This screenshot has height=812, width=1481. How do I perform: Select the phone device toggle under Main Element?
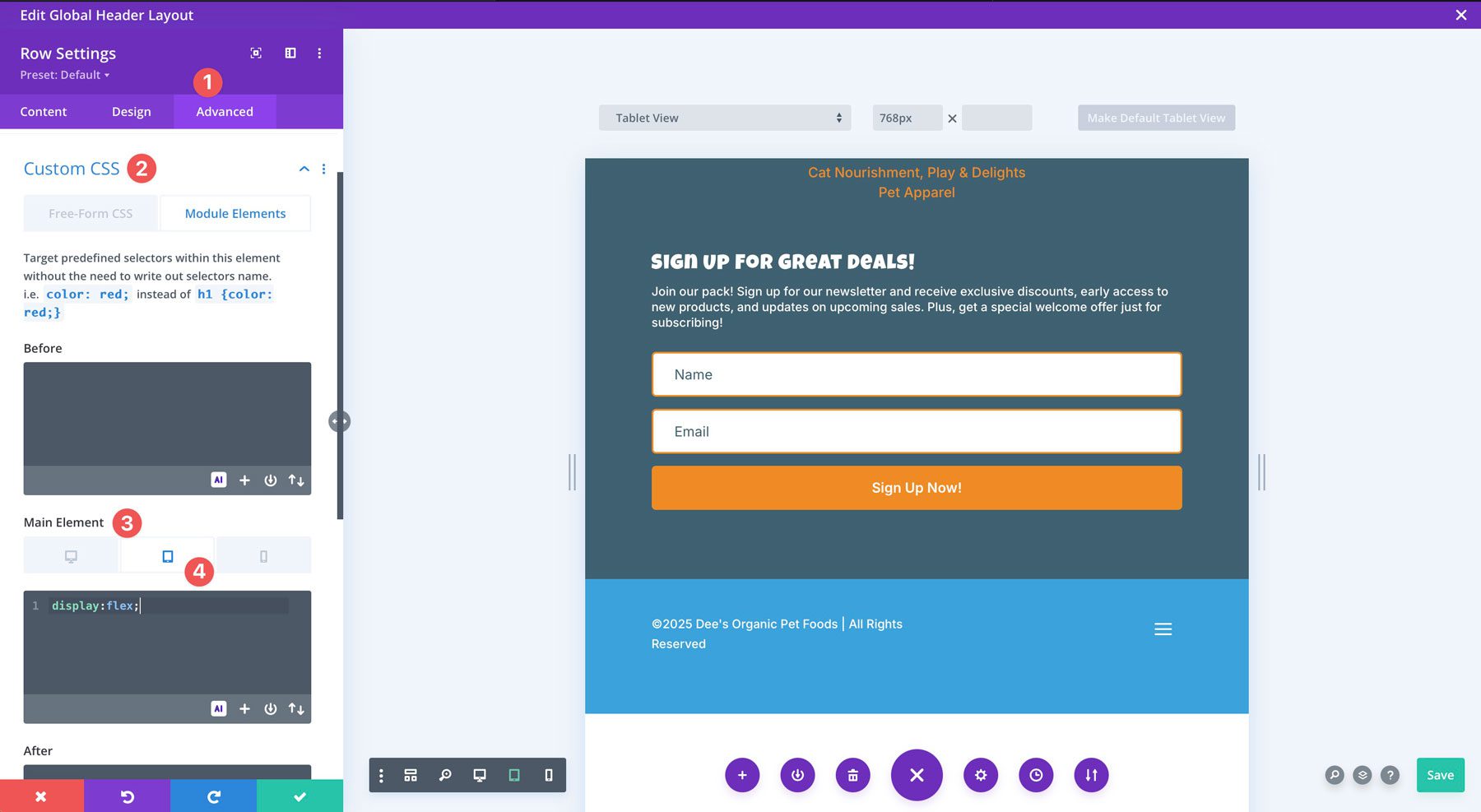coord(263,554)
